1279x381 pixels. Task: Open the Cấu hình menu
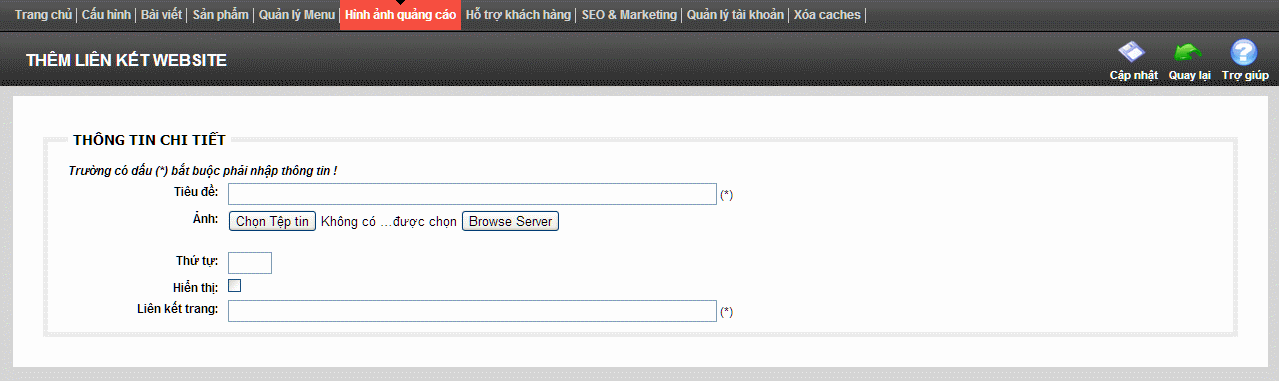pos(107,15)
